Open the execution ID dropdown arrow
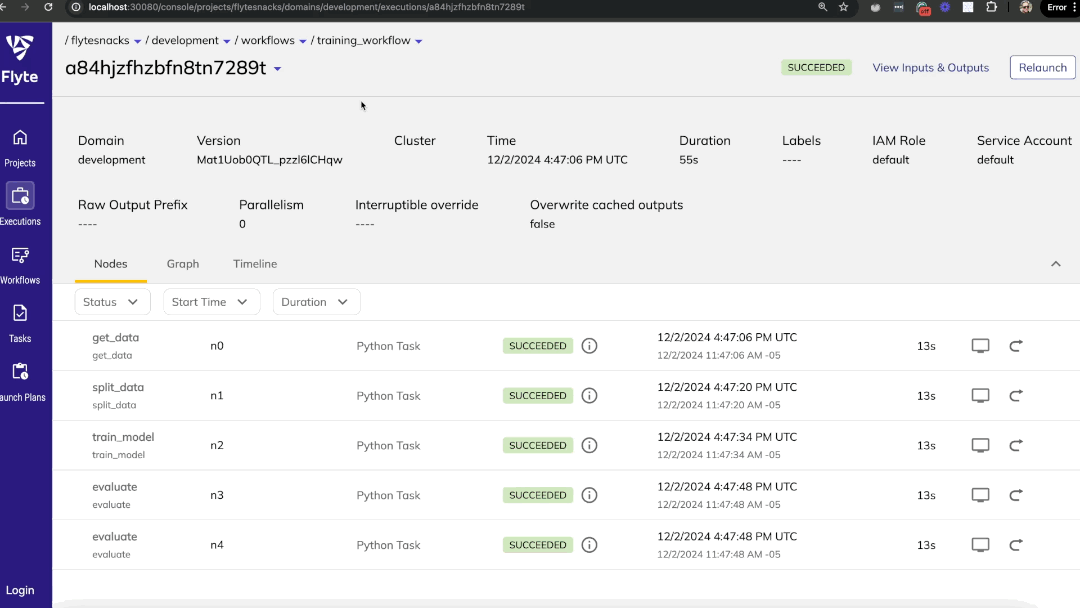The image size is (1080, 608). point(278,69)
